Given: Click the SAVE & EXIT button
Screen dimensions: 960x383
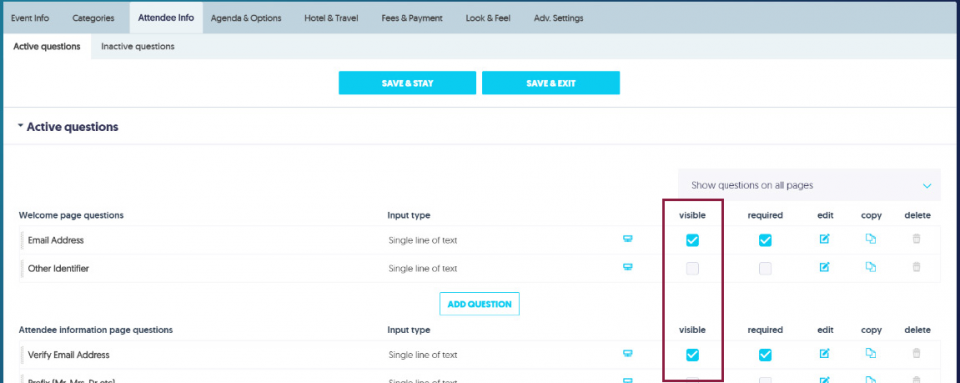Looking at the screenshot, I should click(551, 83).
